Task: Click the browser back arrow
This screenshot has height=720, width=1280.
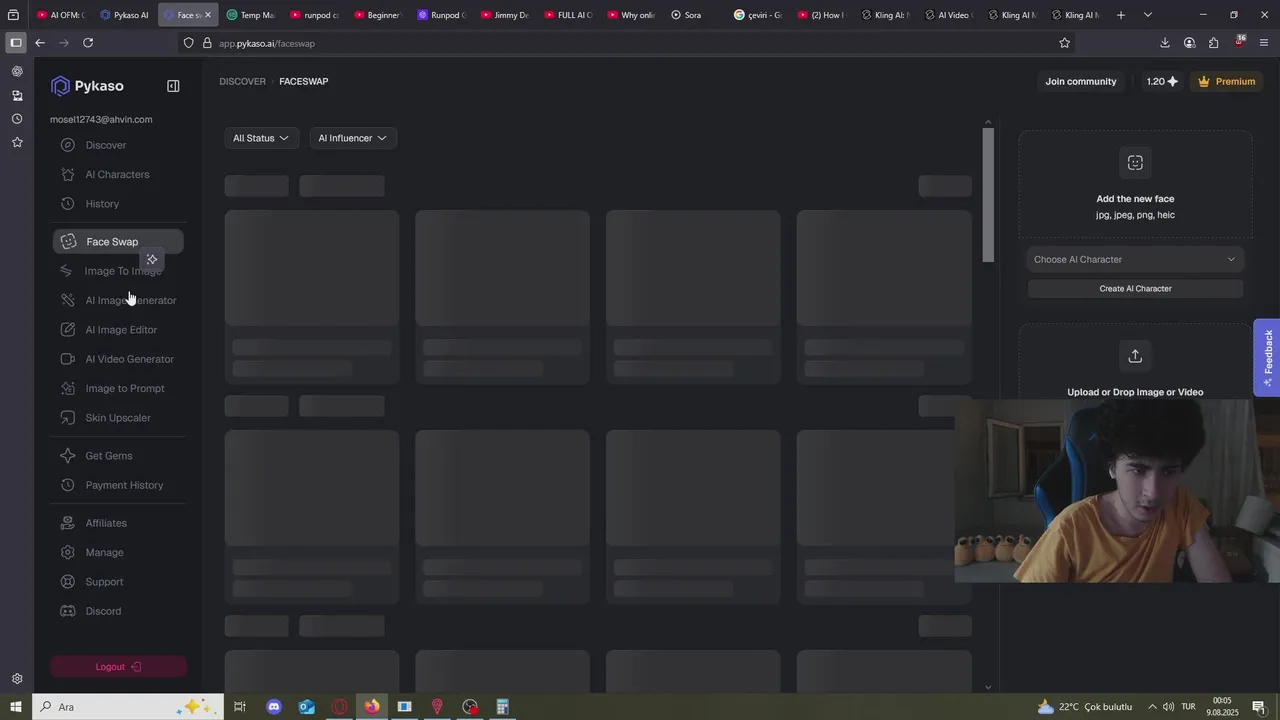Action: (x=40, y=43)
